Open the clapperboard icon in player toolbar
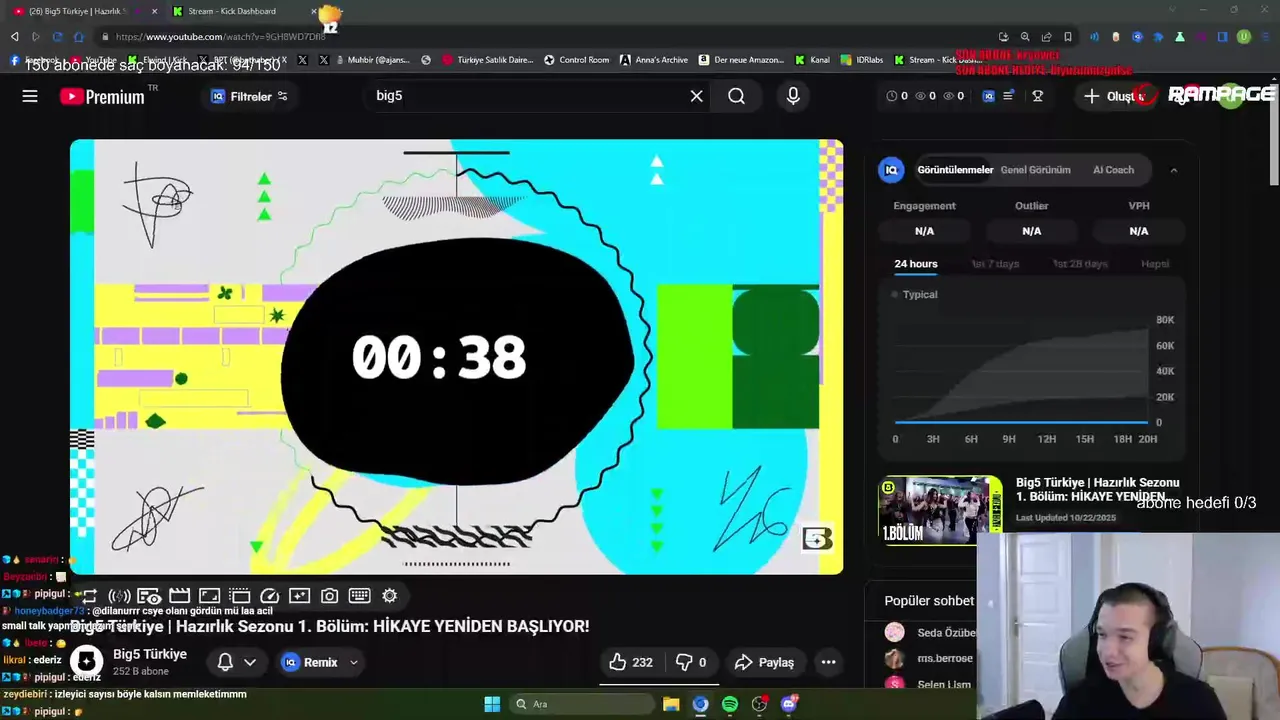Viewport: 1280px width, 720px height. click(180, 596)
